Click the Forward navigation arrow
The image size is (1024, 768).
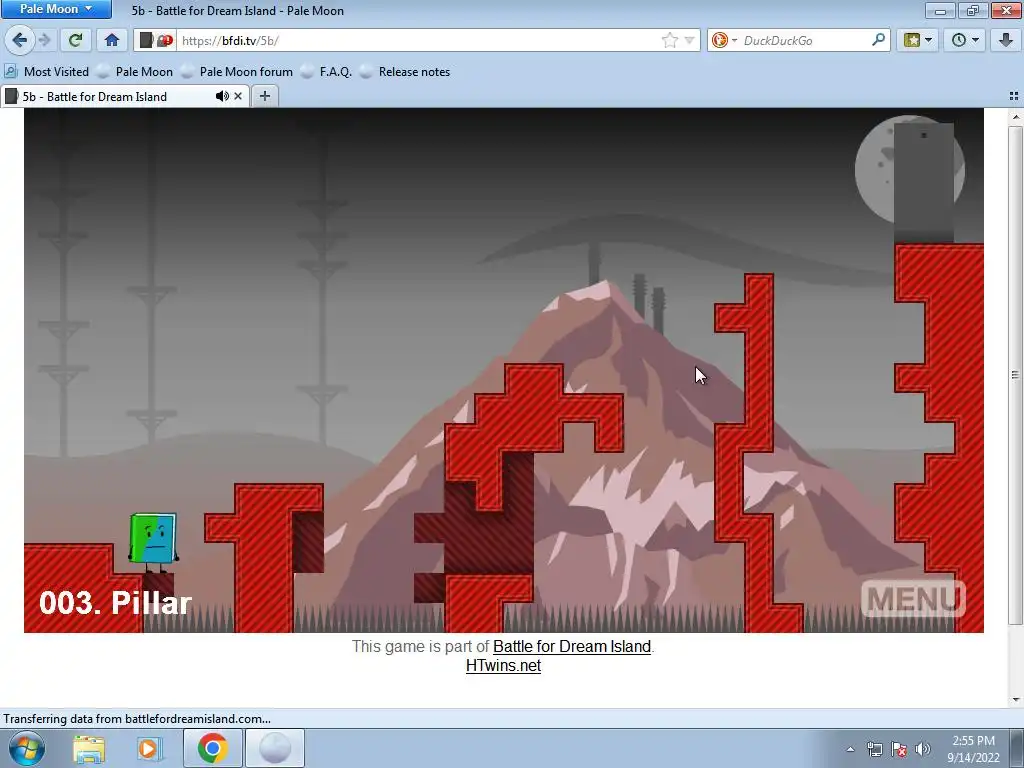44,40
